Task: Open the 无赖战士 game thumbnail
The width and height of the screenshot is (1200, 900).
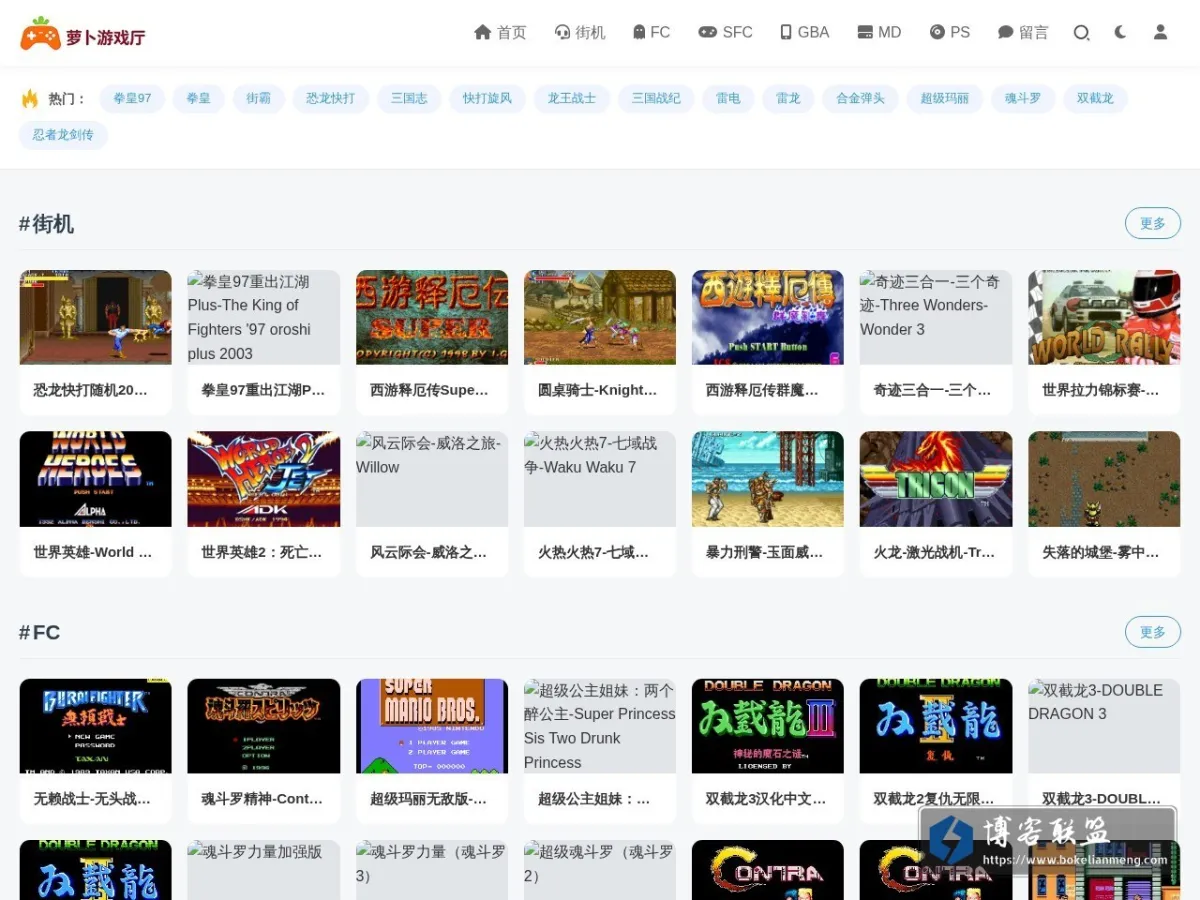Action: click(x=96, y=726)
